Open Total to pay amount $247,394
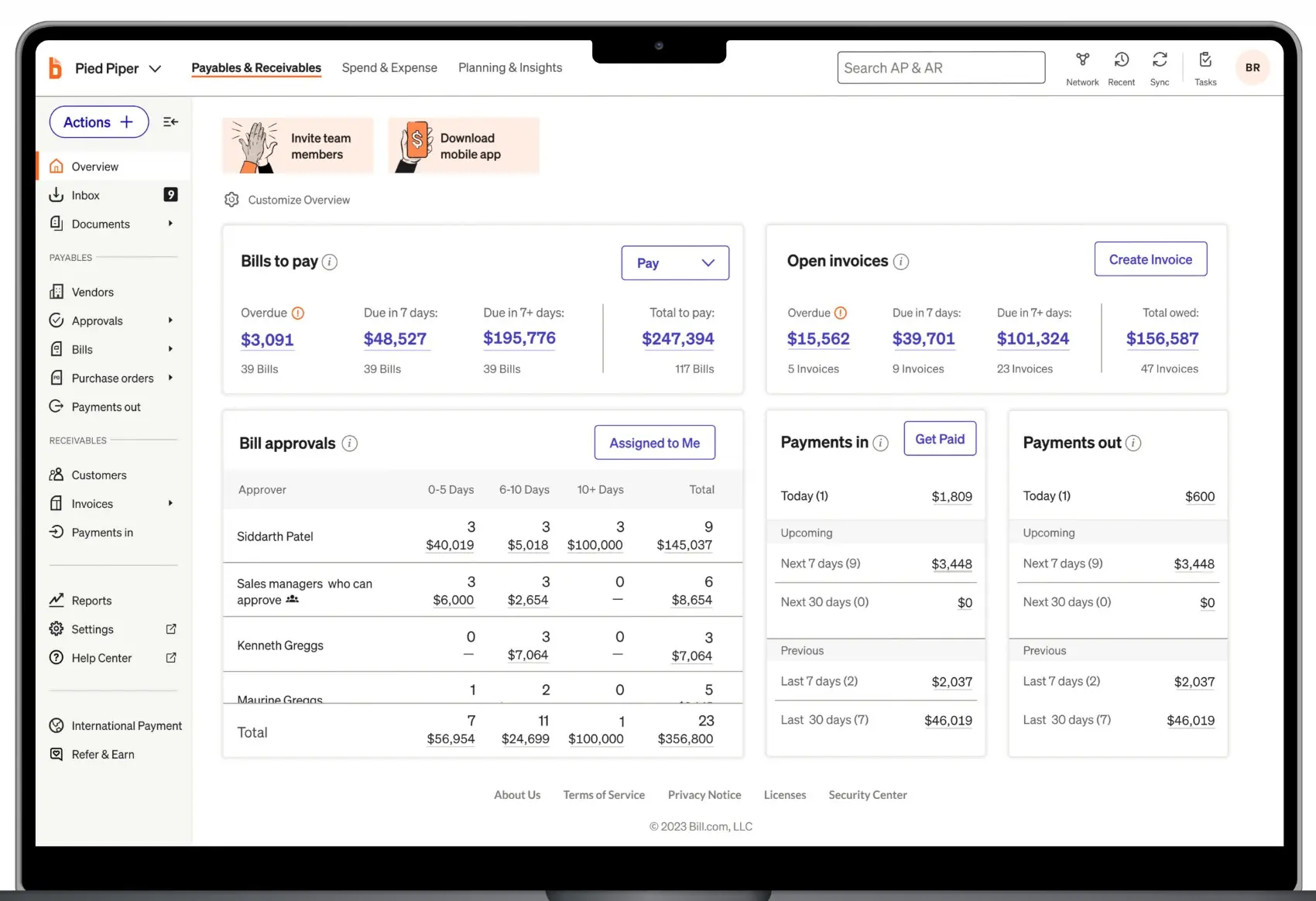Viewport: 1316px width, 901px height. tap(678, 339)
